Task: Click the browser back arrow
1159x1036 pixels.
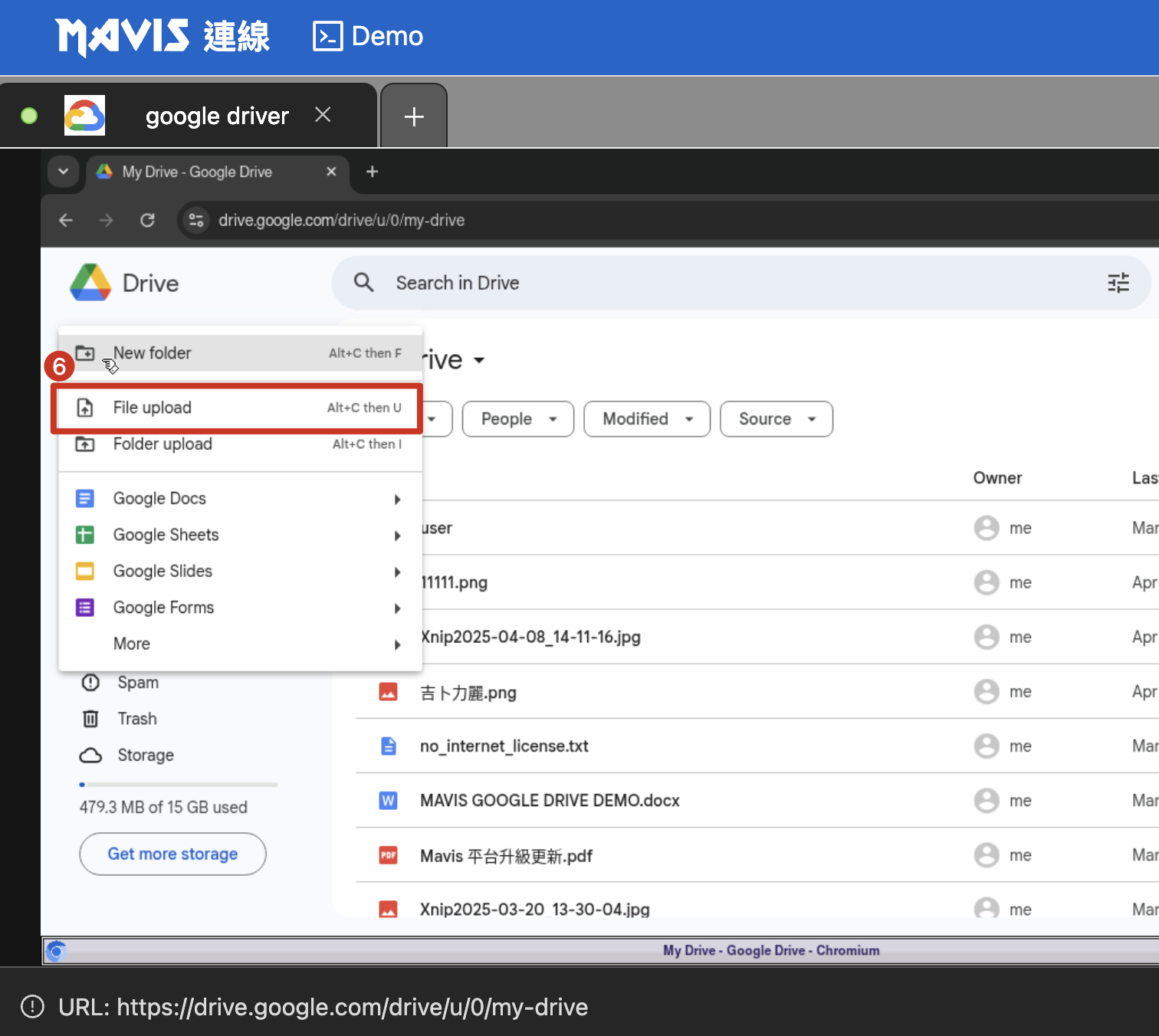Action: pyautogui.click(x=66, y=221)
